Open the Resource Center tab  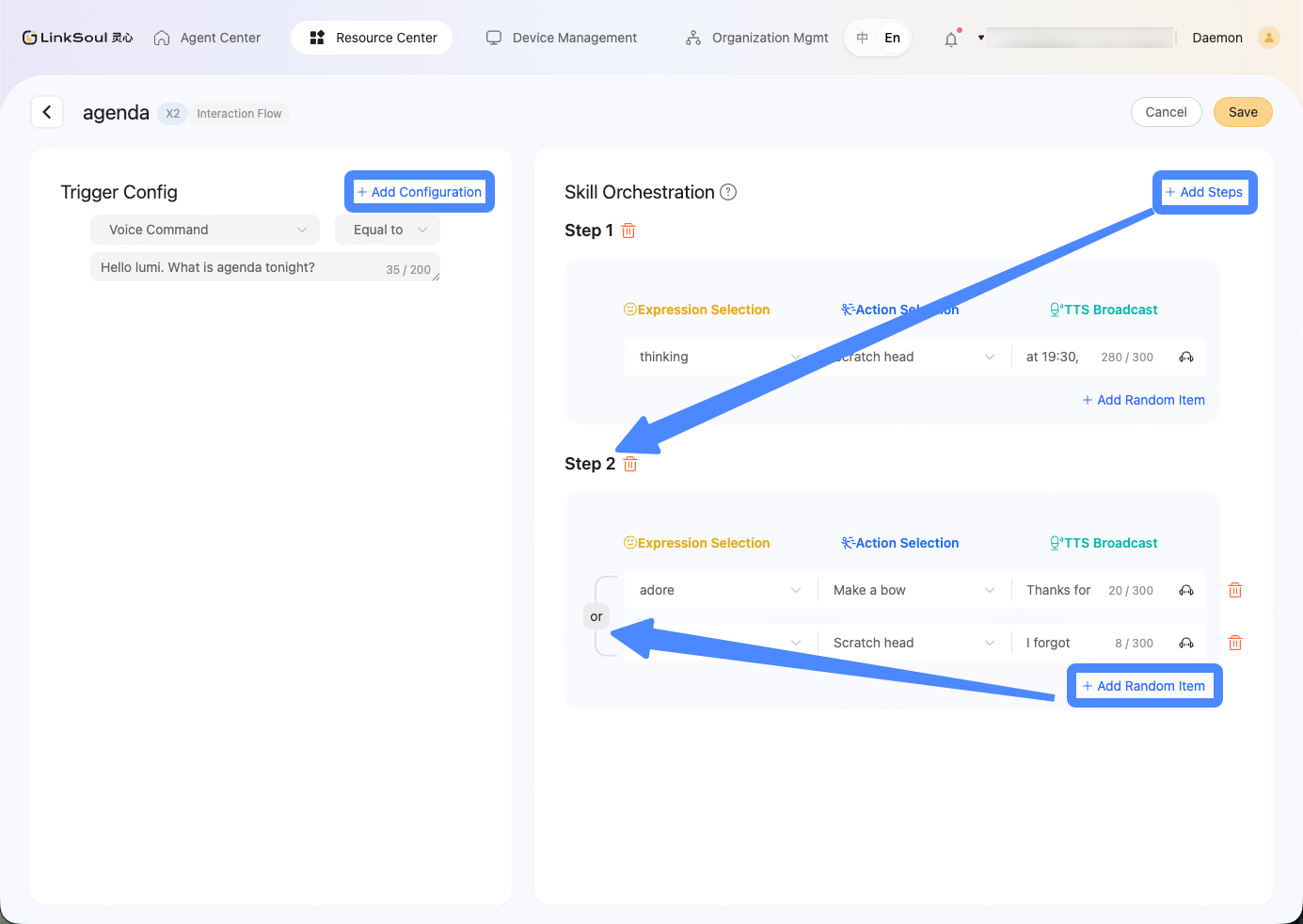[x=373, y=38]
